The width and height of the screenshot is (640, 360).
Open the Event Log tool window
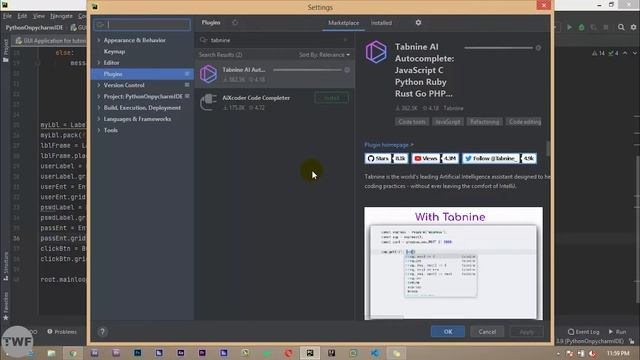[583, 332]
